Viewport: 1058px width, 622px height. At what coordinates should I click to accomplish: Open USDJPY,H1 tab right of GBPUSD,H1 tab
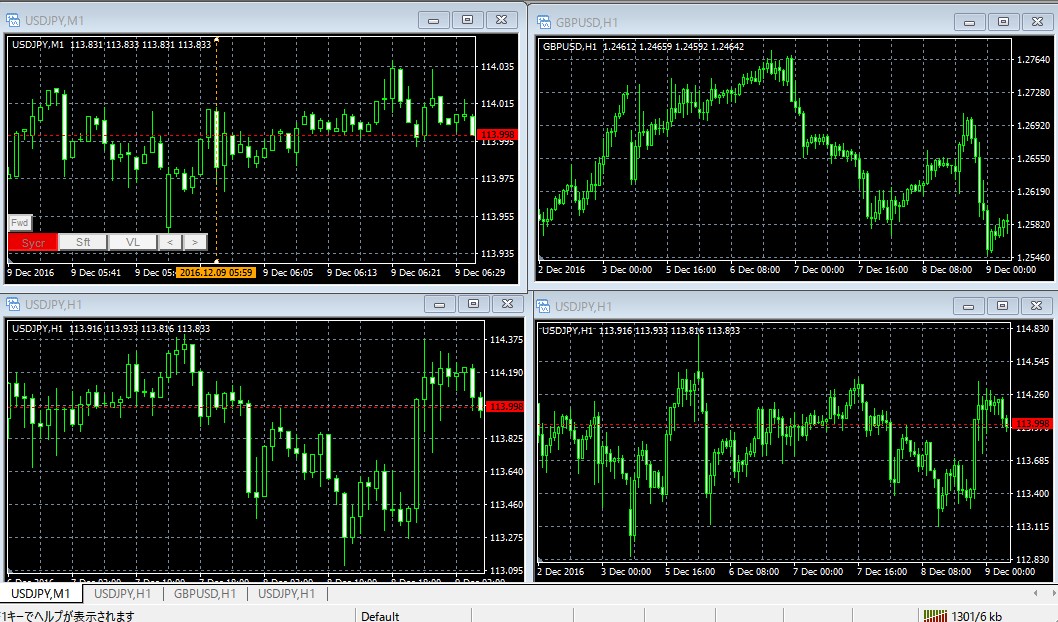tap(286, 594)
